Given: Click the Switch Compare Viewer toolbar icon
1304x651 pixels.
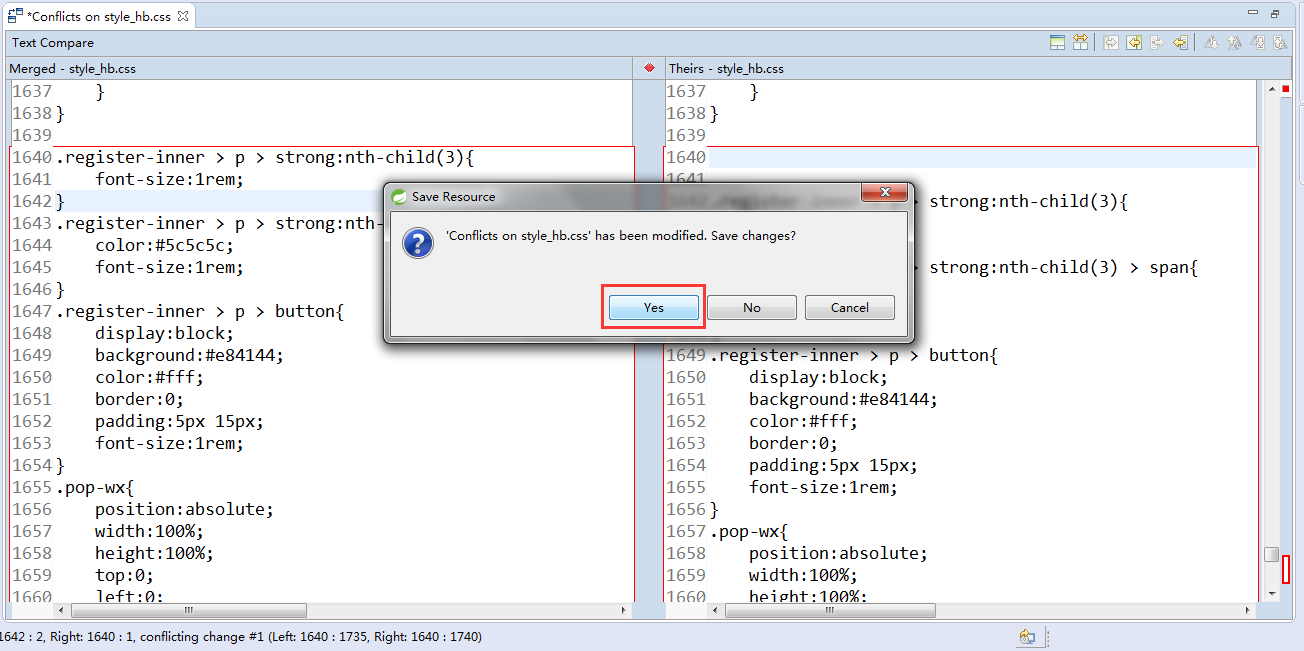Looking at the screenshot, I should tap(1057, 42).
